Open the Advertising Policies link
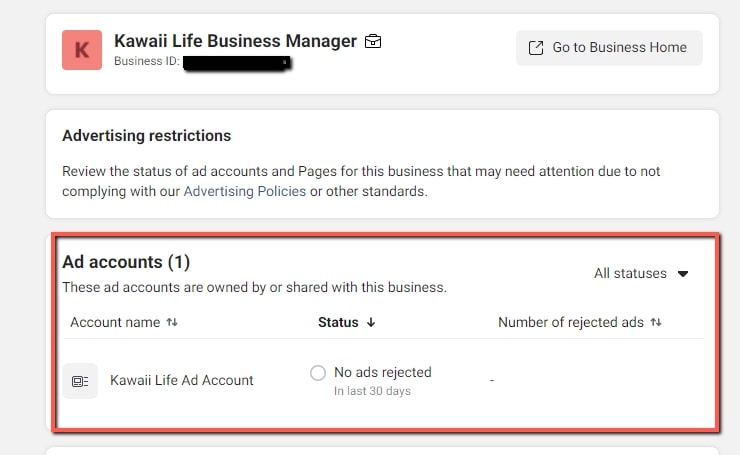740x455 pixels. (x=245, y=191)
